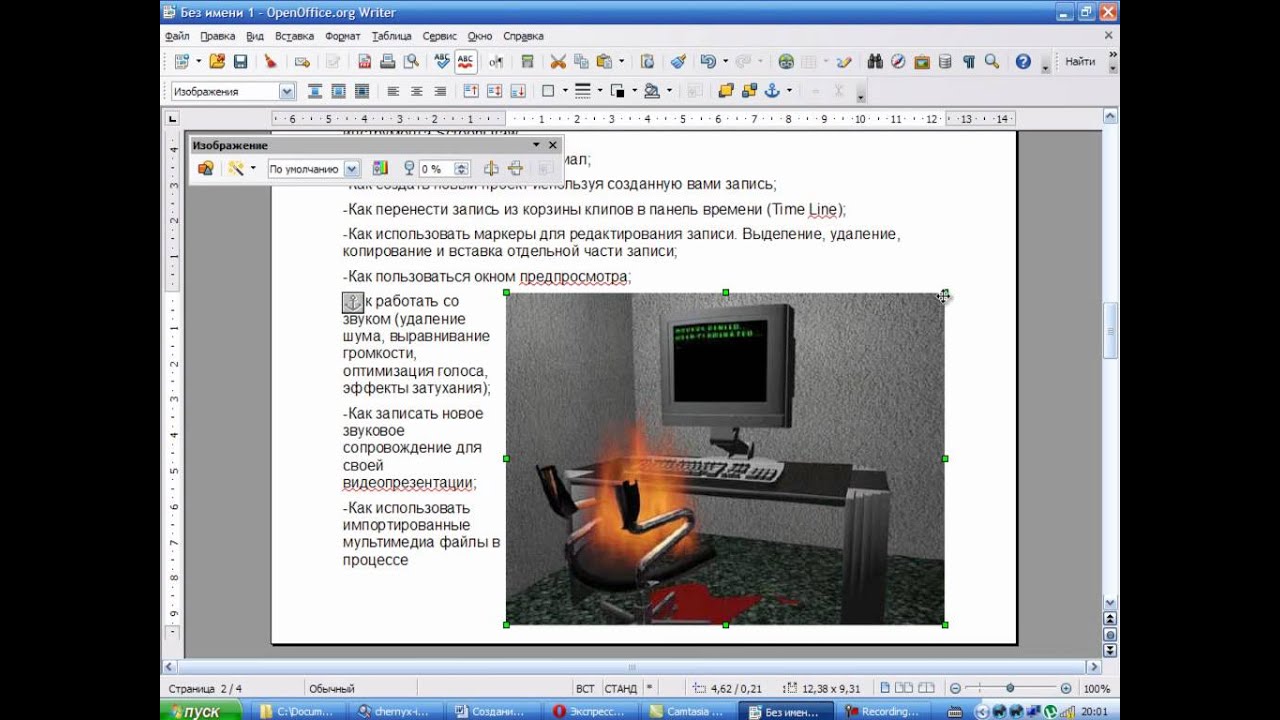Copy the selection
The width and height of the screenshot is (1280, 720).
581,62
